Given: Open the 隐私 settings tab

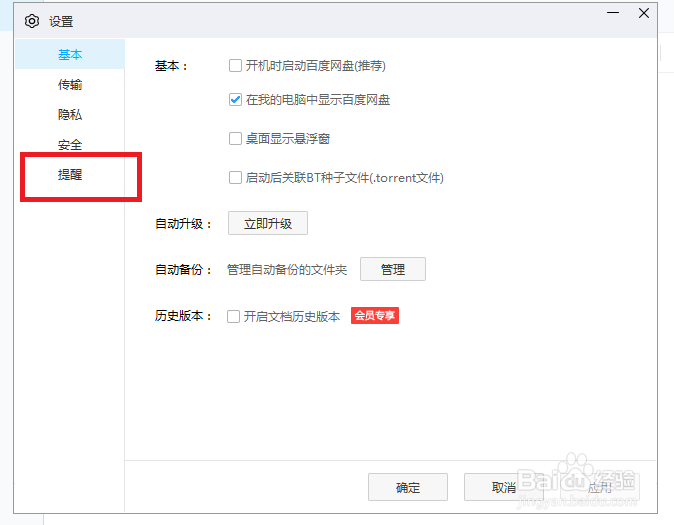Looking at the screenshot, I should point(70,115).
